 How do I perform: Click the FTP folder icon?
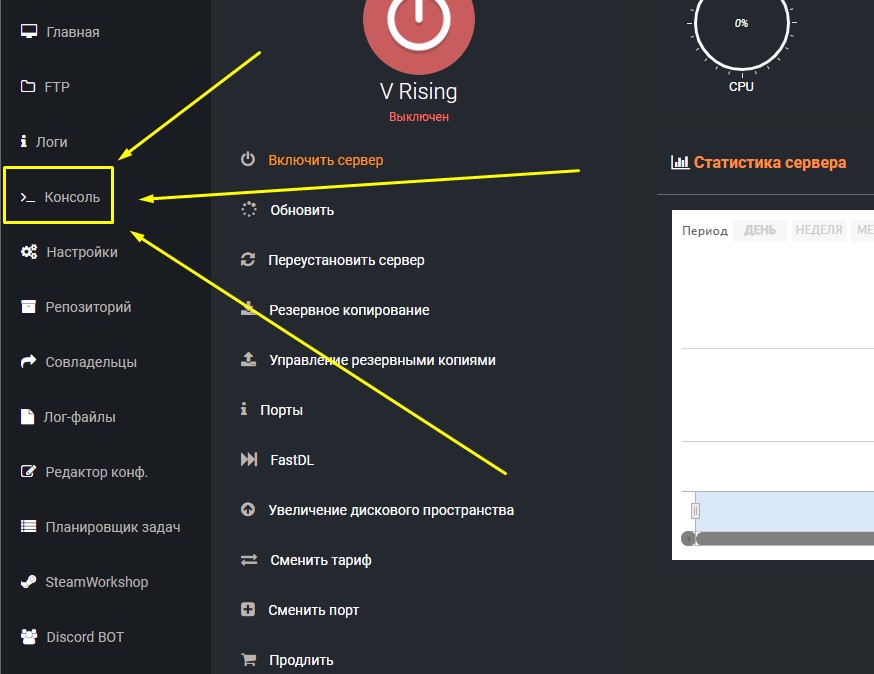(28, 87)
